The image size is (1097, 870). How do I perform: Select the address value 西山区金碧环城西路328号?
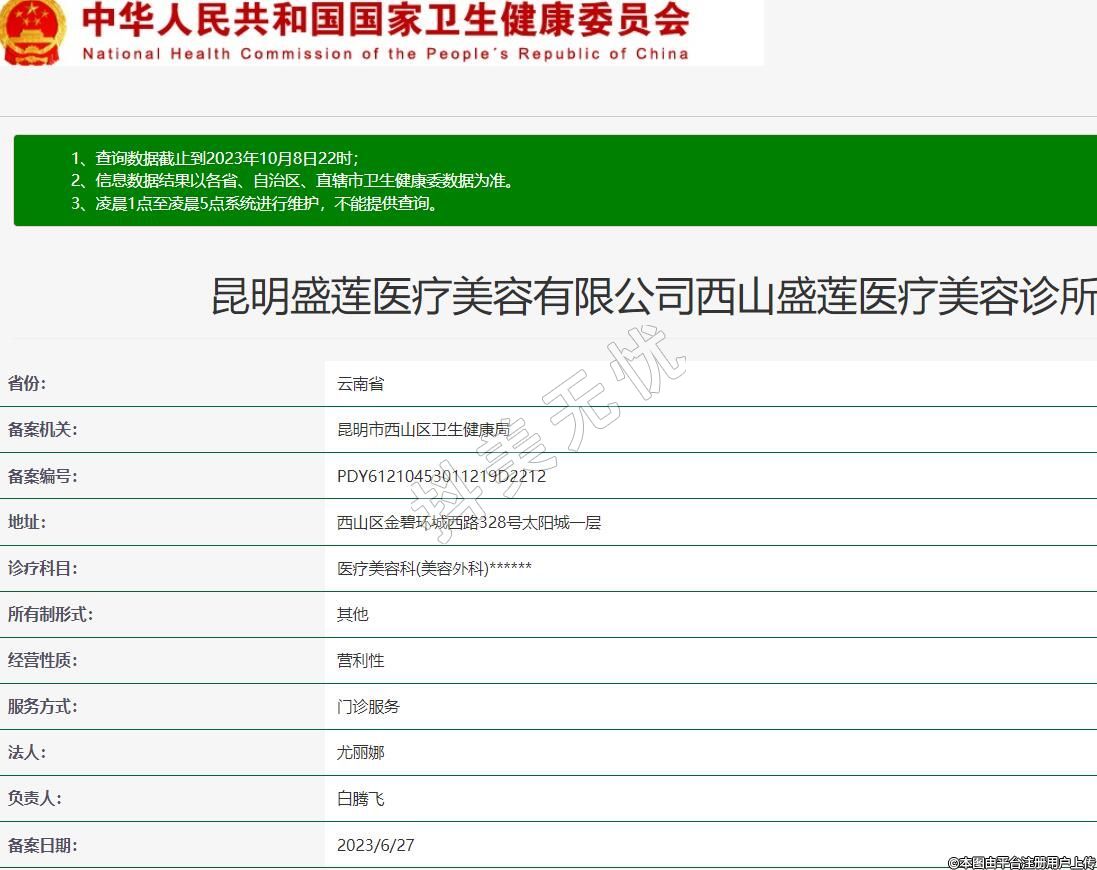468,522
